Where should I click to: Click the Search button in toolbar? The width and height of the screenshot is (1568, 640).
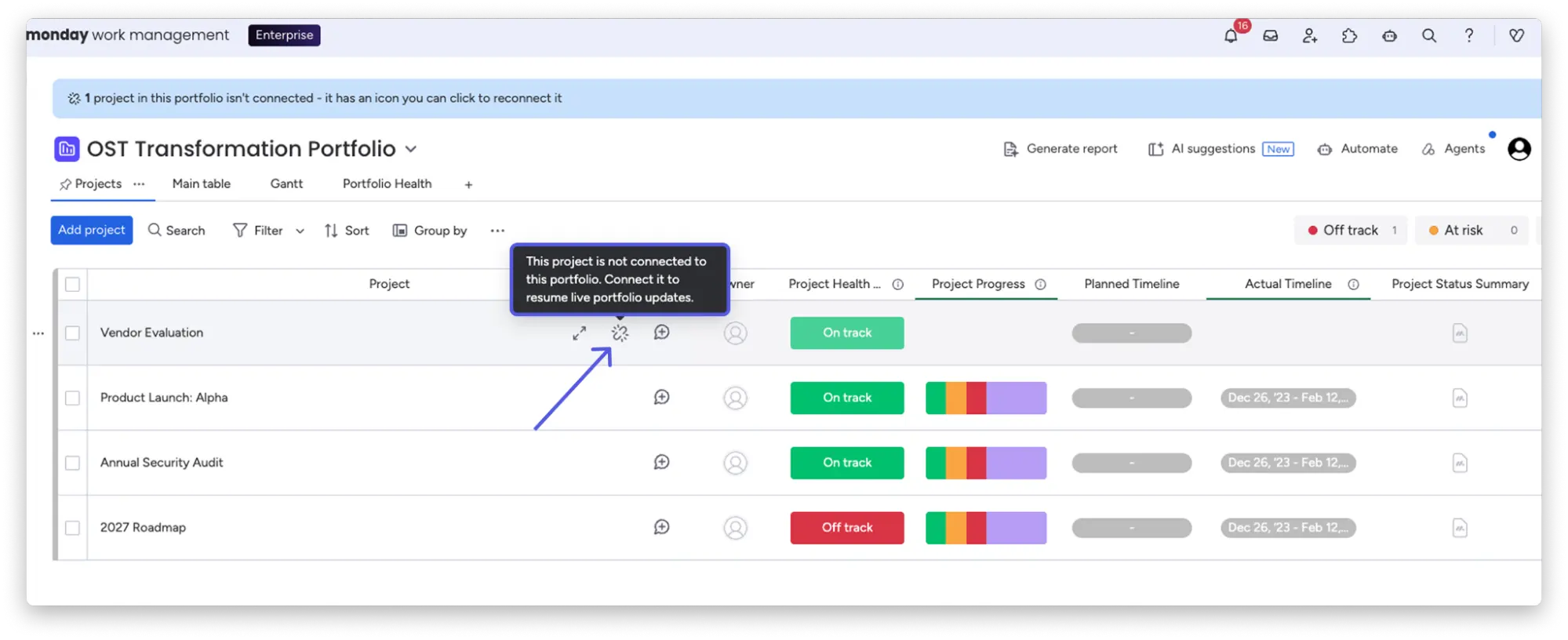[x=176, y=231]
